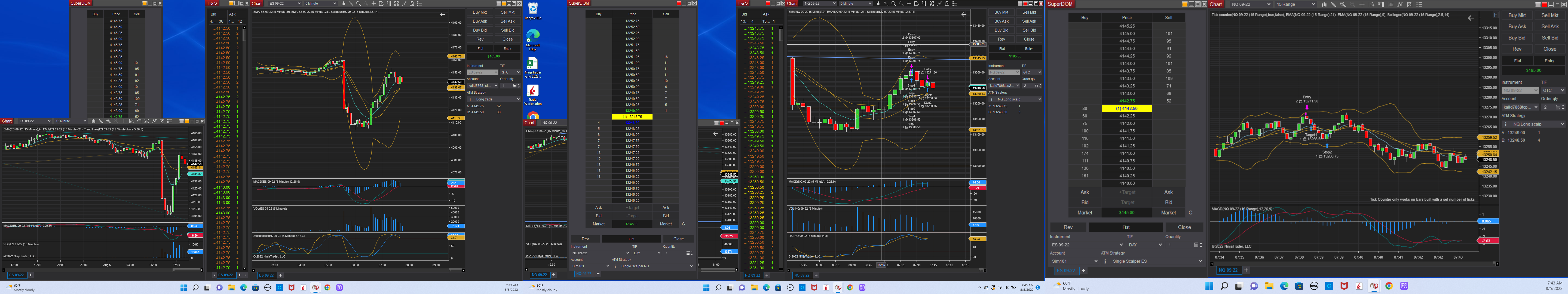
Task: Open Data Box icon on 15 Range chart
Action: (1371, 4)
